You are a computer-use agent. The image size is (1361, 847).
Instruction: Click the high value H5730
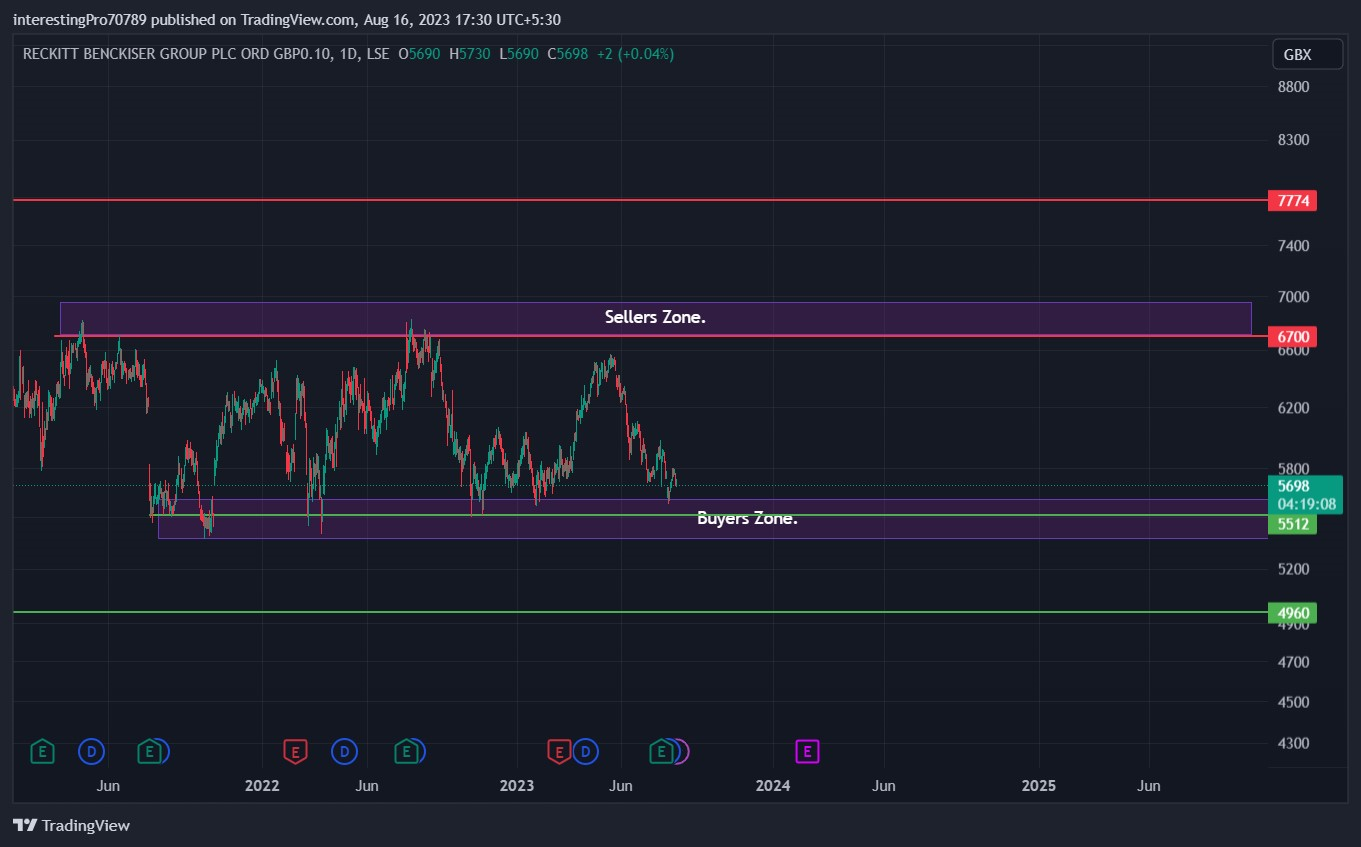click(469, 54)
